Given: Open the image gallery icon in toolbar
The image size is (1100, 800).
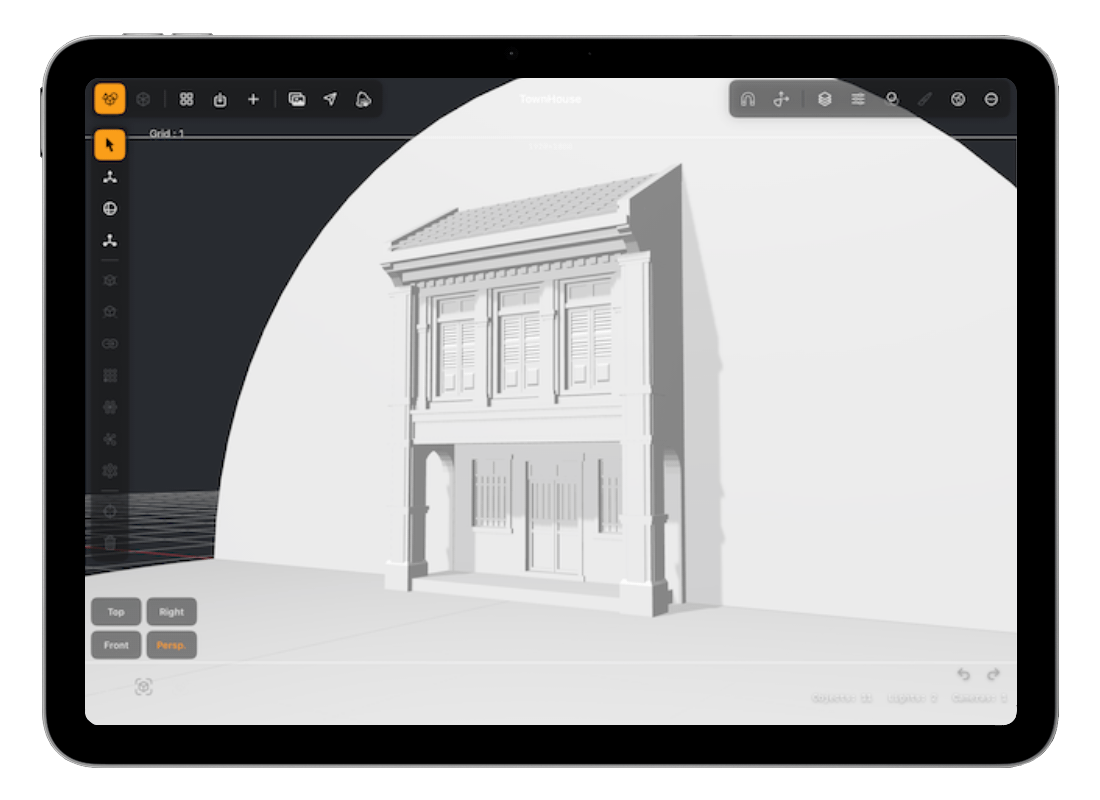Looking at the screenshot, I should pos(297,99).
